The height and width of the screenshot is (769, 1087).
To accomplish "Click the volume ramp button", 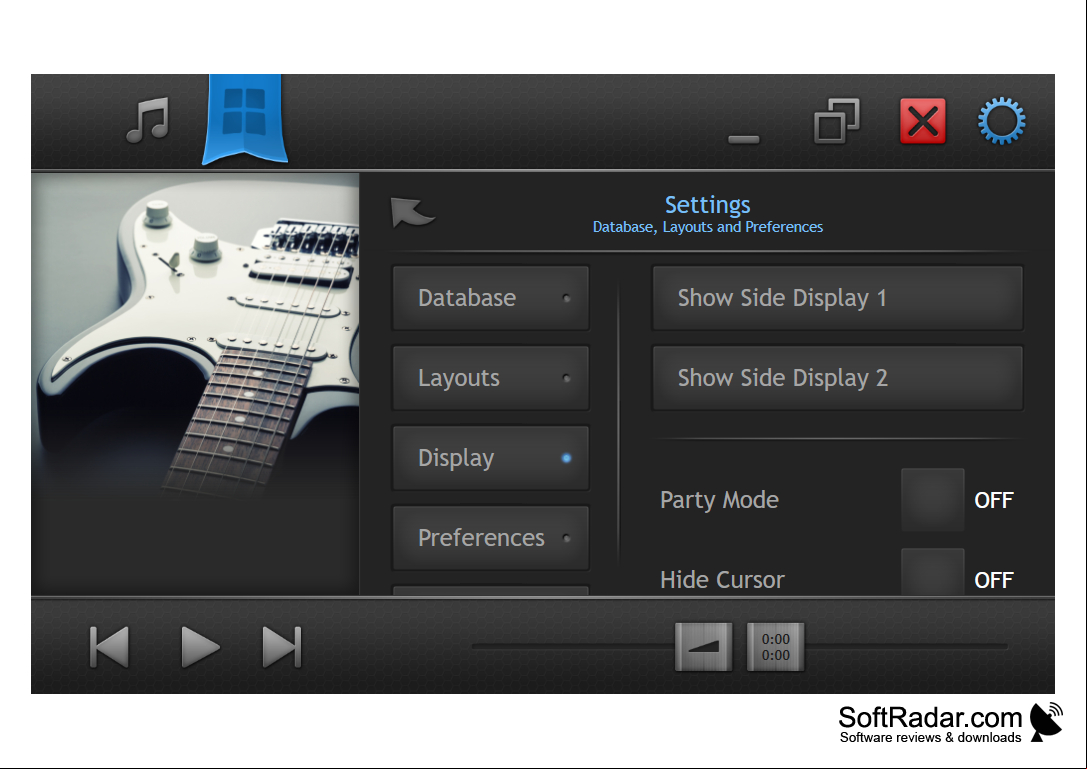I will coord(703,647).
